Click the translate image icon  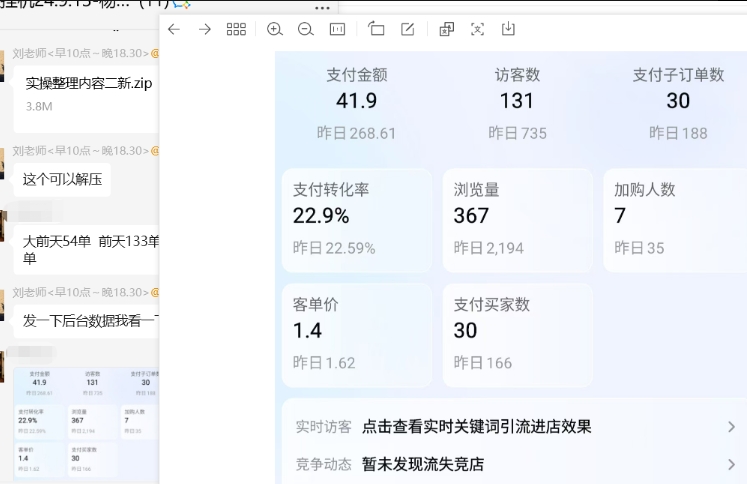(446, 29)
